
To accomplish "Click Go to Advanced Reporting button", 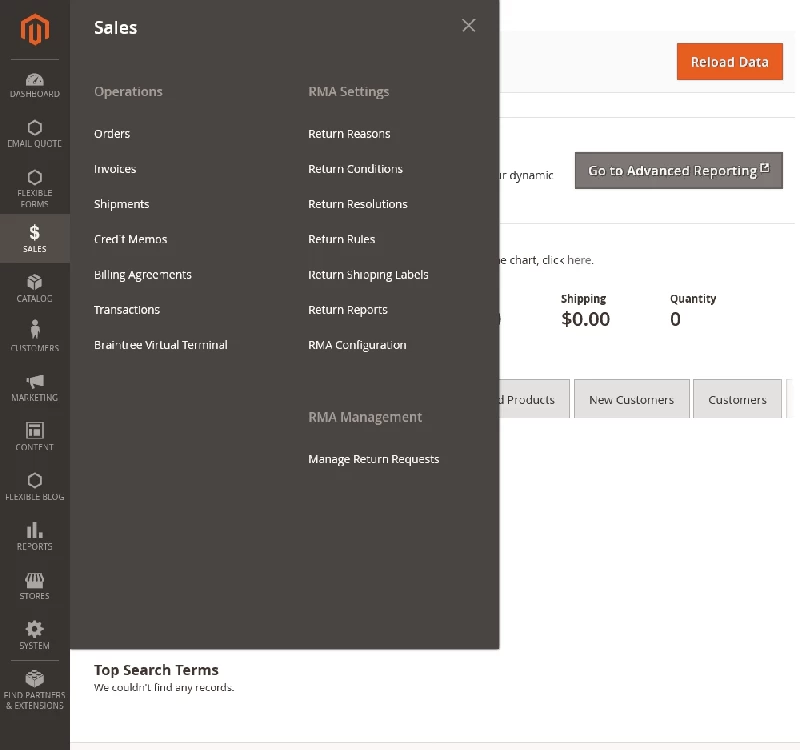I will (679, 170).
